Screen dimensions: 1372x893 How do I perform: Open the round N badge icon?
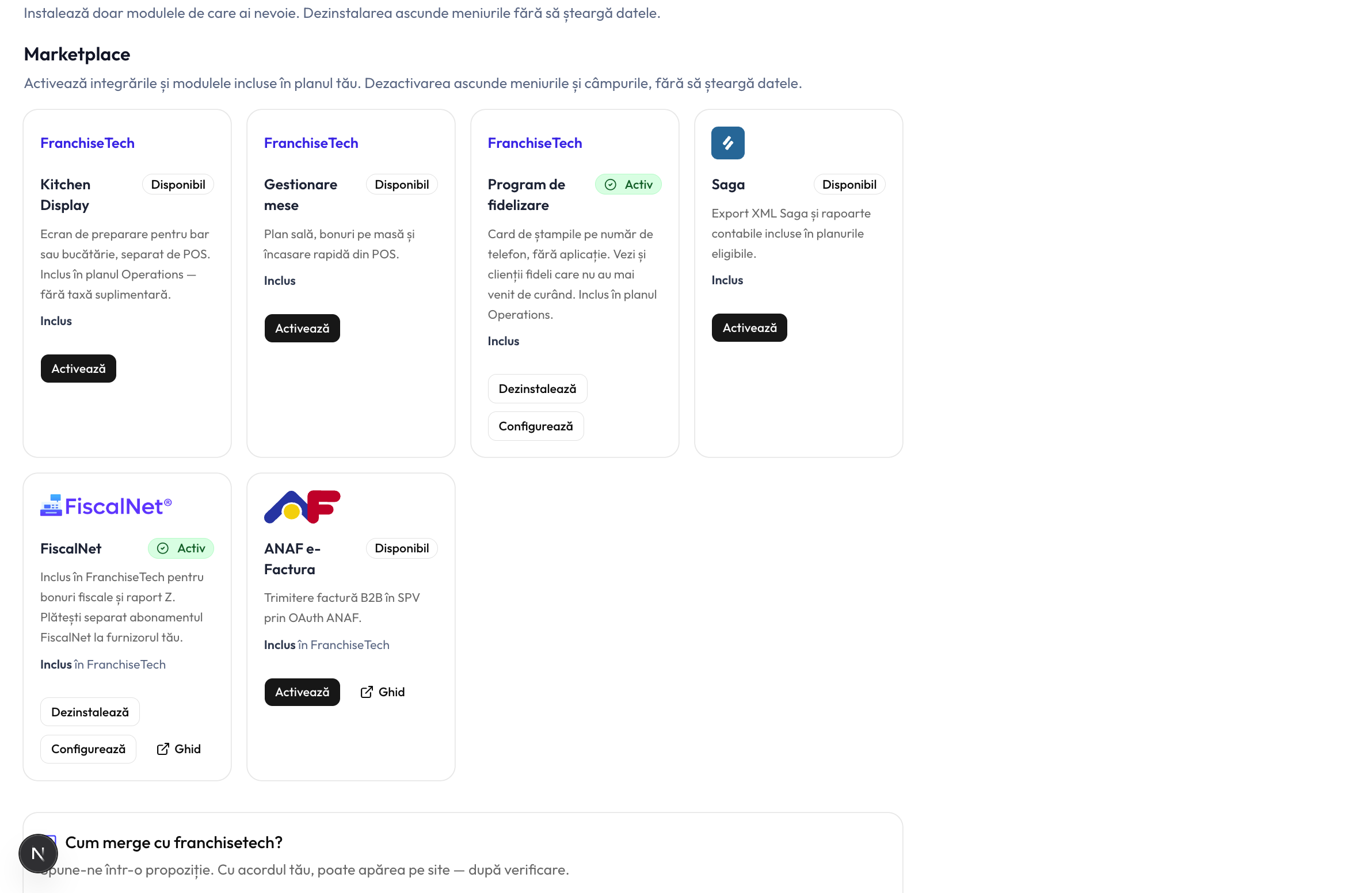(x=38, y=854)
